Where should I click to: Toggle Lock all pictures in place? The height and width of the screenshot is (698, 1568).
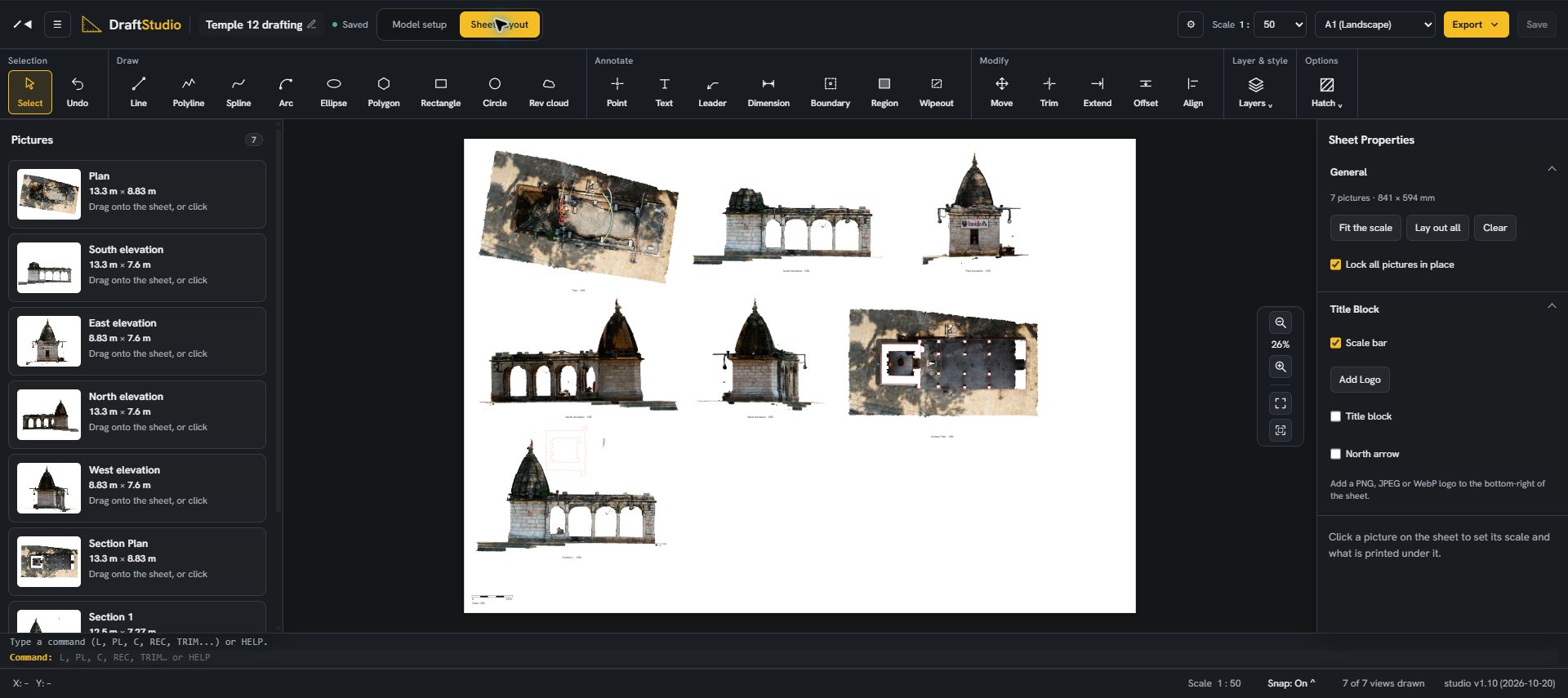pos(1335,265)
